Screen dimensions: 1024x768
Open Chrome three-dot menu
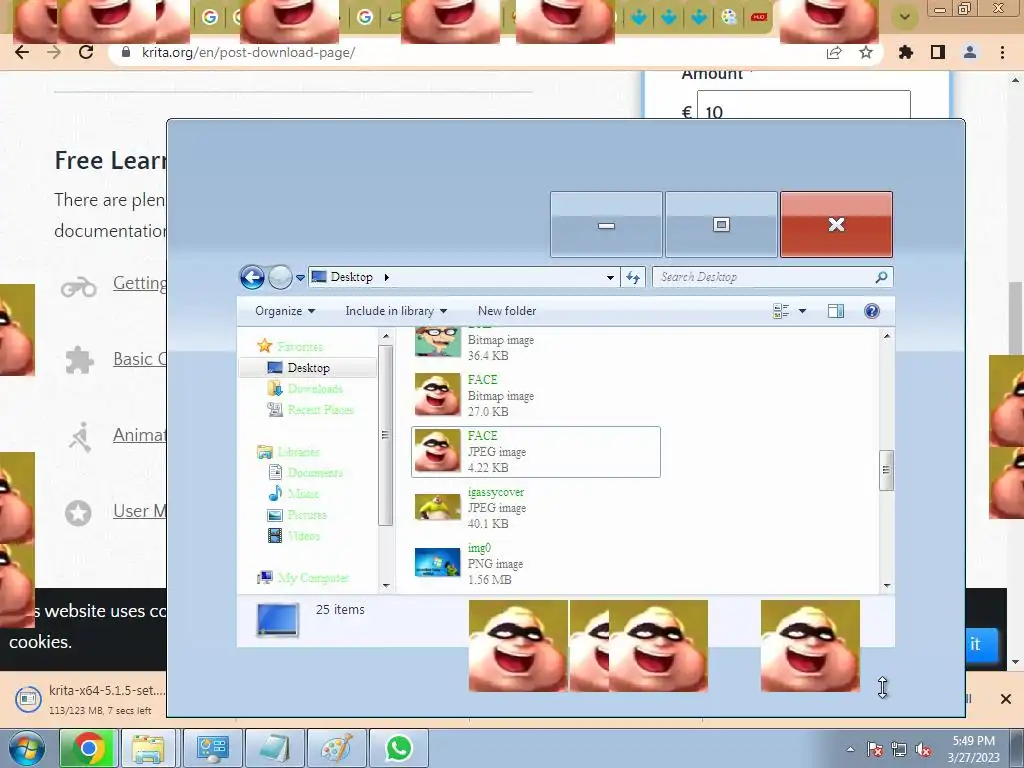[1002, 52]
